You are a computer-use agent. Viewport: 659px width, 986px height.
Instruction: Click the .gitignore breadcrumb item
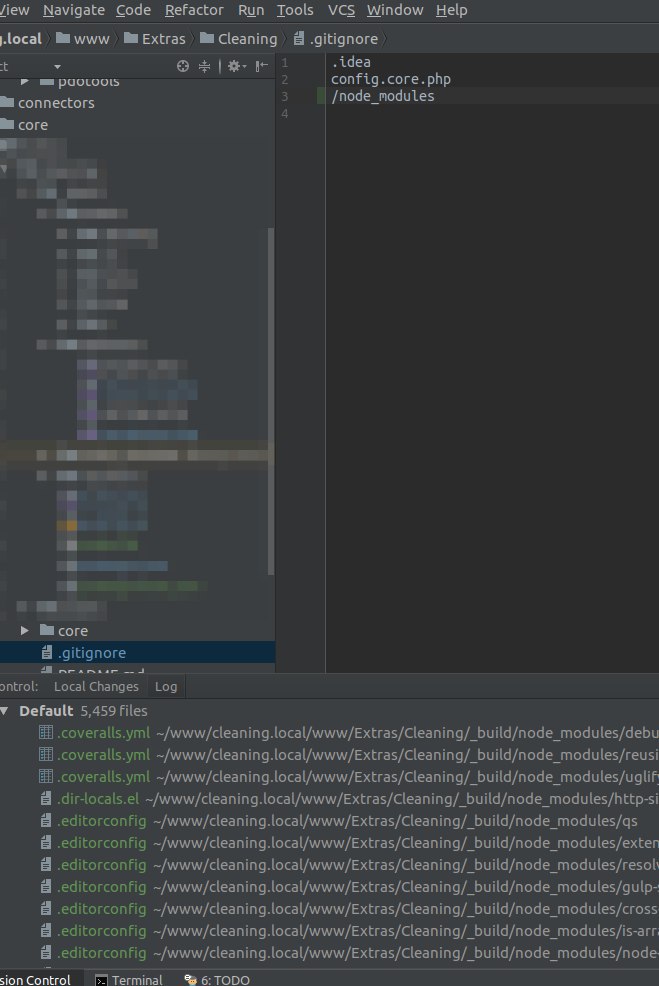click(x=336, y=39)
